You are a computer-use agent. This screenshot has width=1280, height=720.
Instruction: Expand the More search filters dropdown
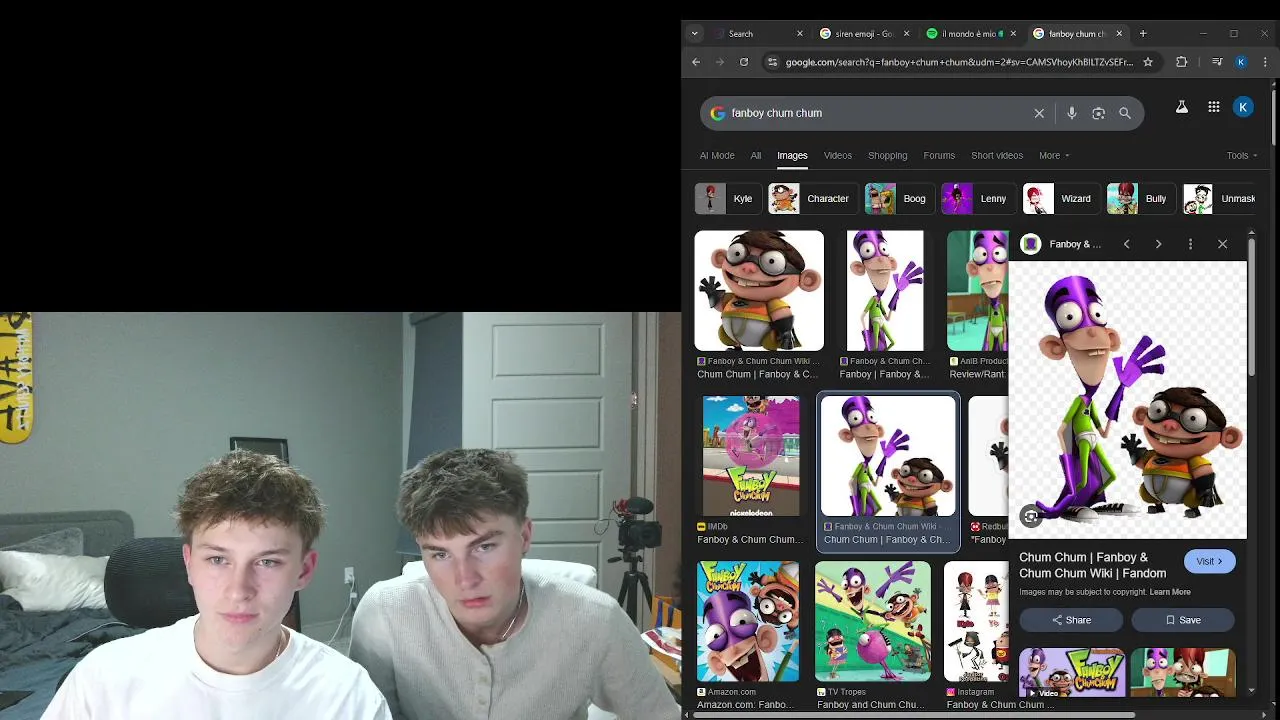pos(1054,156)
